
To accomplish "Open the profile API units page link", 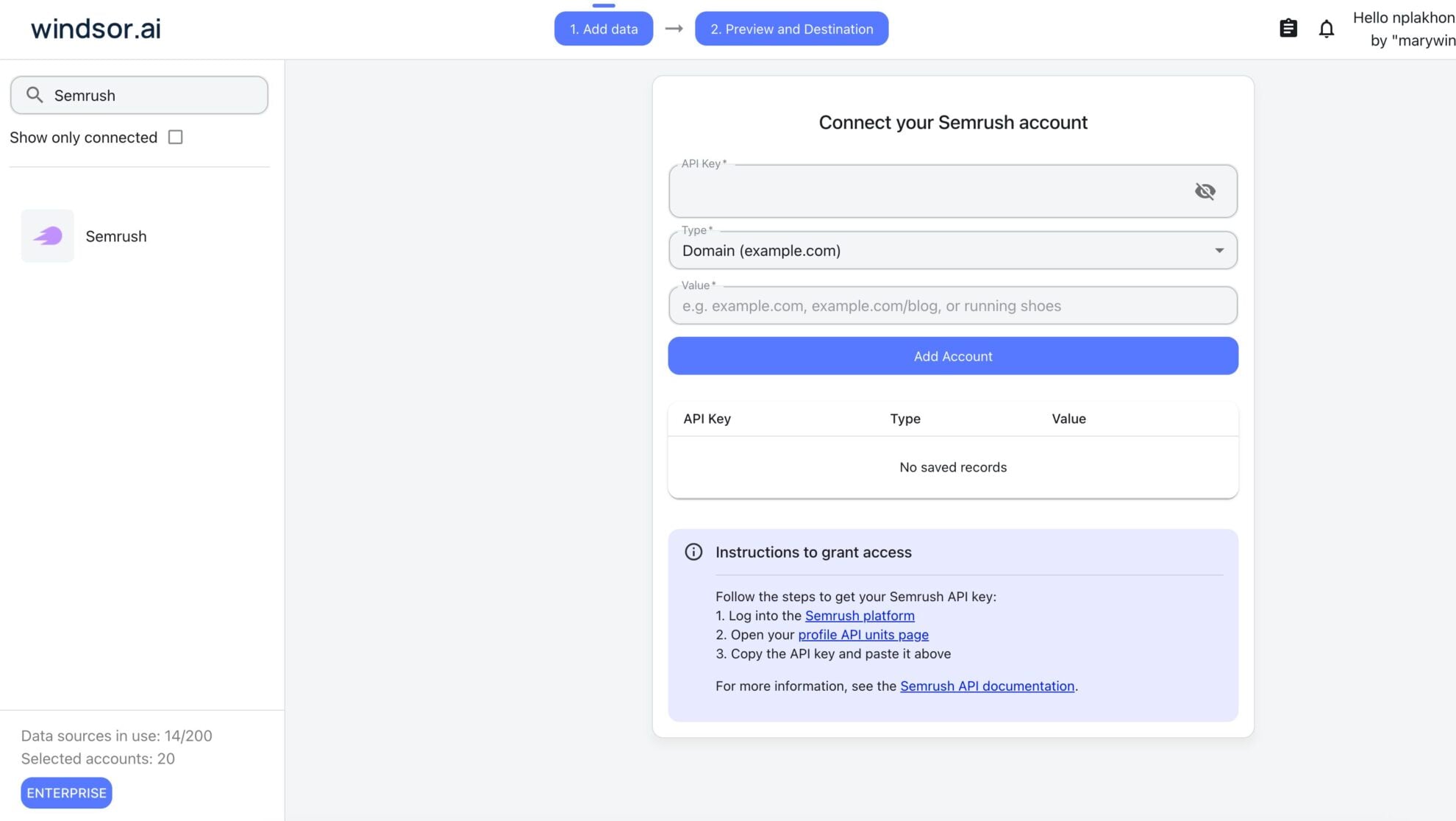I will (x=863, y=635).
